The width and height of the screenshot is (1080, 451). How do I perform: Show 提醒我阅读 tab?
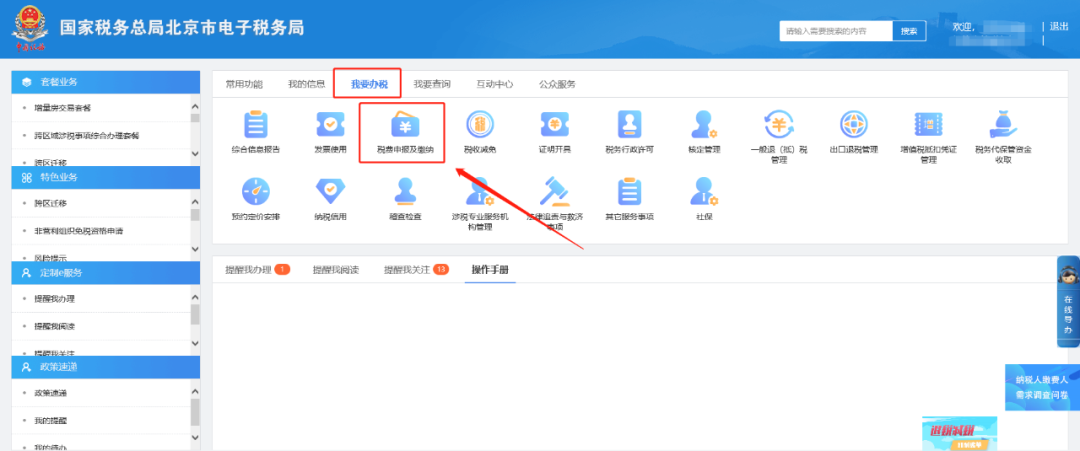tap(335, 269)
